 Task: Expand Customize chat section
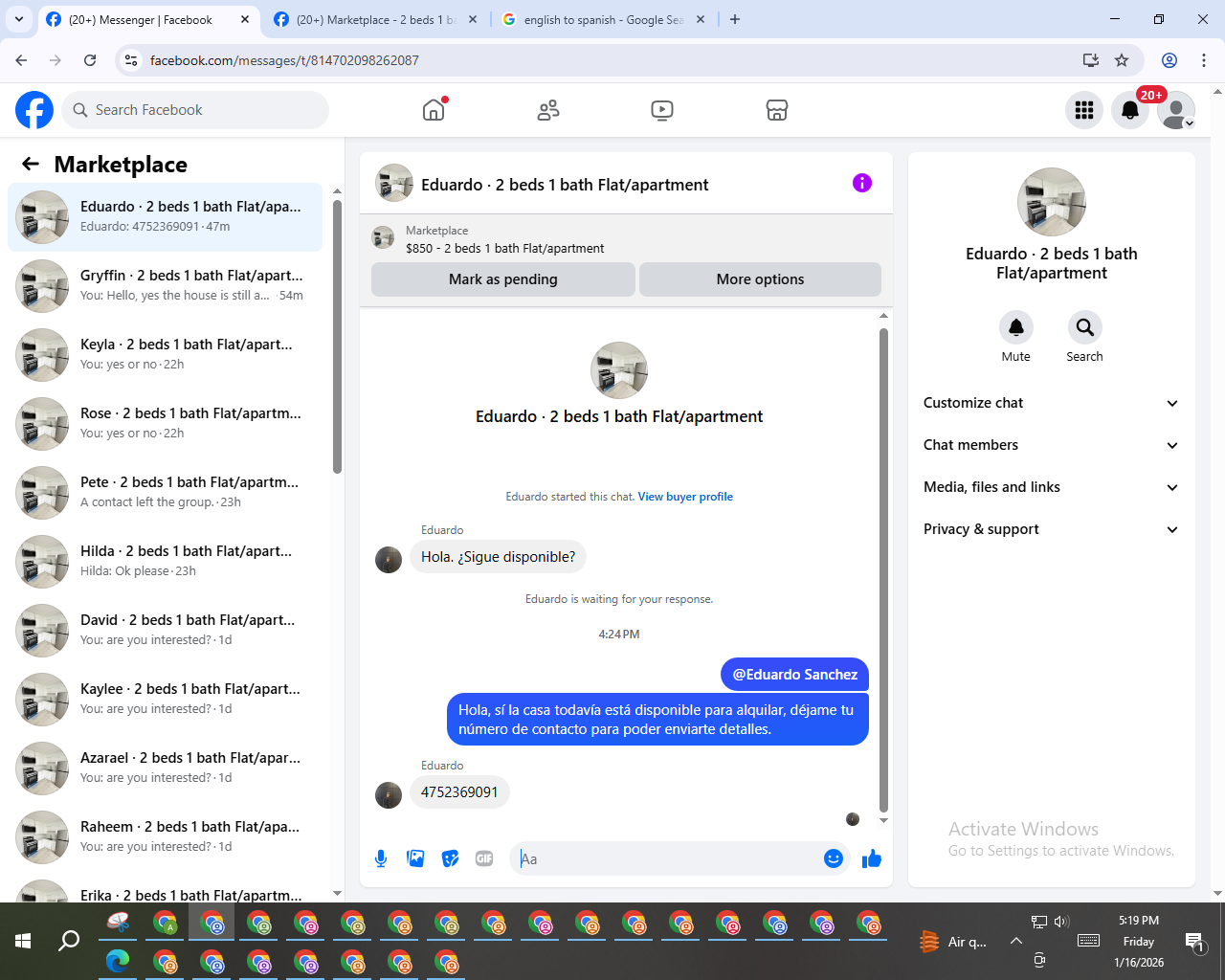coord(1051,403)
